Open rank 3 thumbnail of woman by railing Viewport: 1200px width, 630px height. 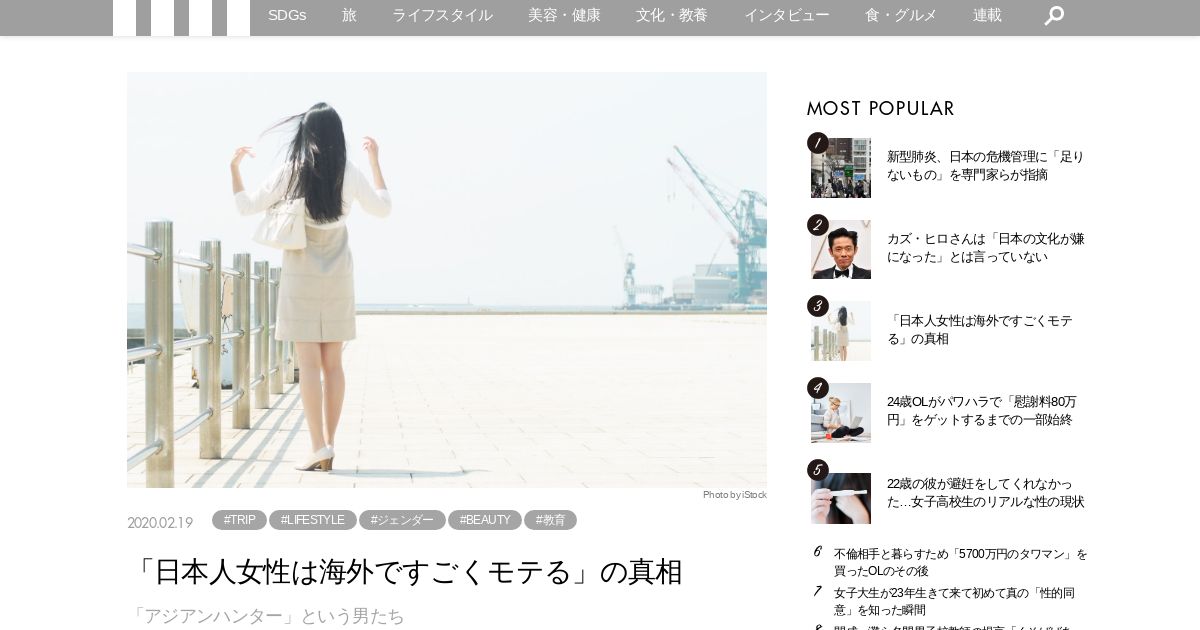coord(841,331)
